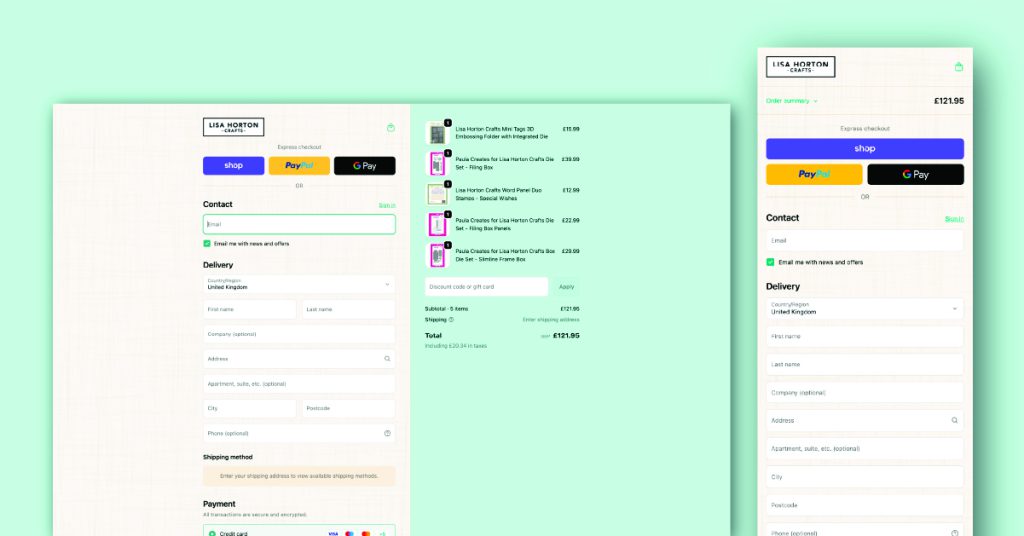Focus Apartment, suite field in desktop checkout
1024x536 pixels.
299,384
